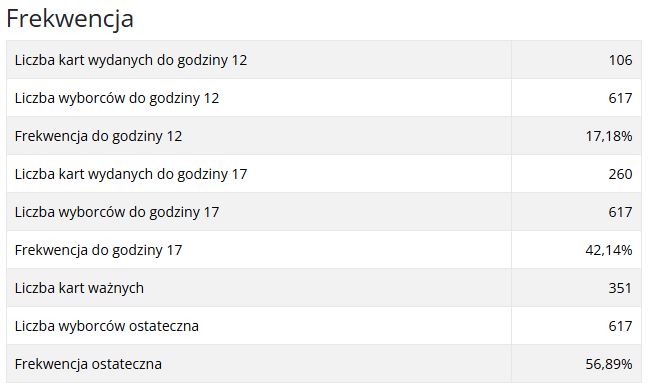Click the 17,18% turnout value
652x388 pixels.
(x=609, y=136)
